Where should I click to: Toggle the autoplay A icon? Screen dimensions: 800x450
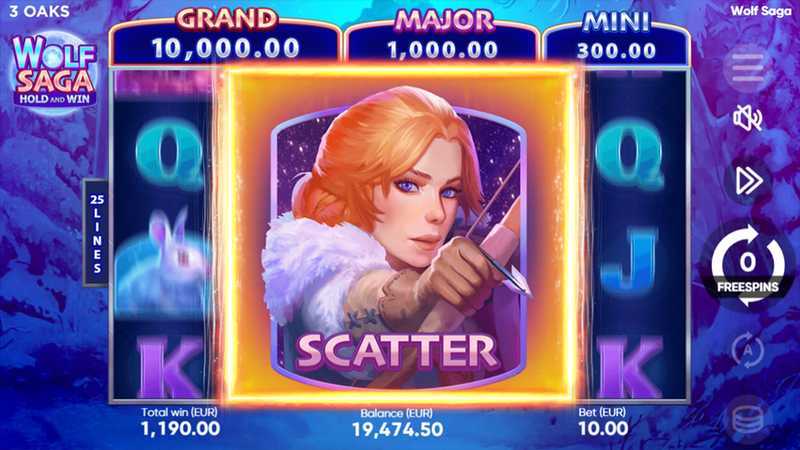(747, 349)
